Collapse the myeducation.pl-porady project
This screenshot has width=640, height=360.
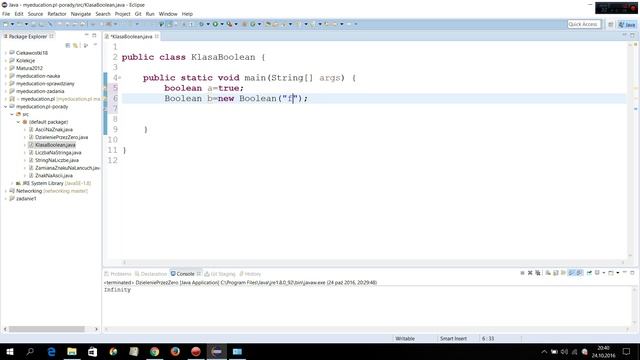point(6,107)
